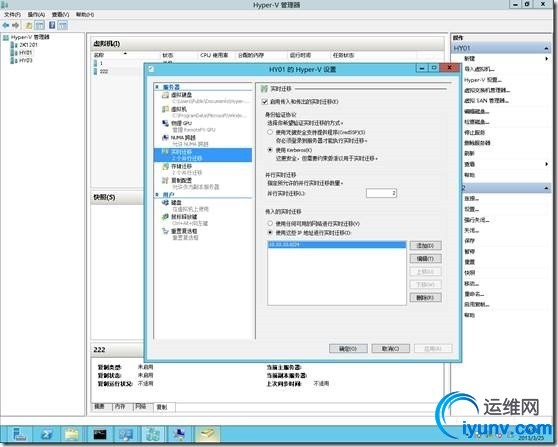Image resolution: width=558 pixels, height=447 pixels.
Task: Click the Add (添加) IP address button
Action: pos(425,246)
